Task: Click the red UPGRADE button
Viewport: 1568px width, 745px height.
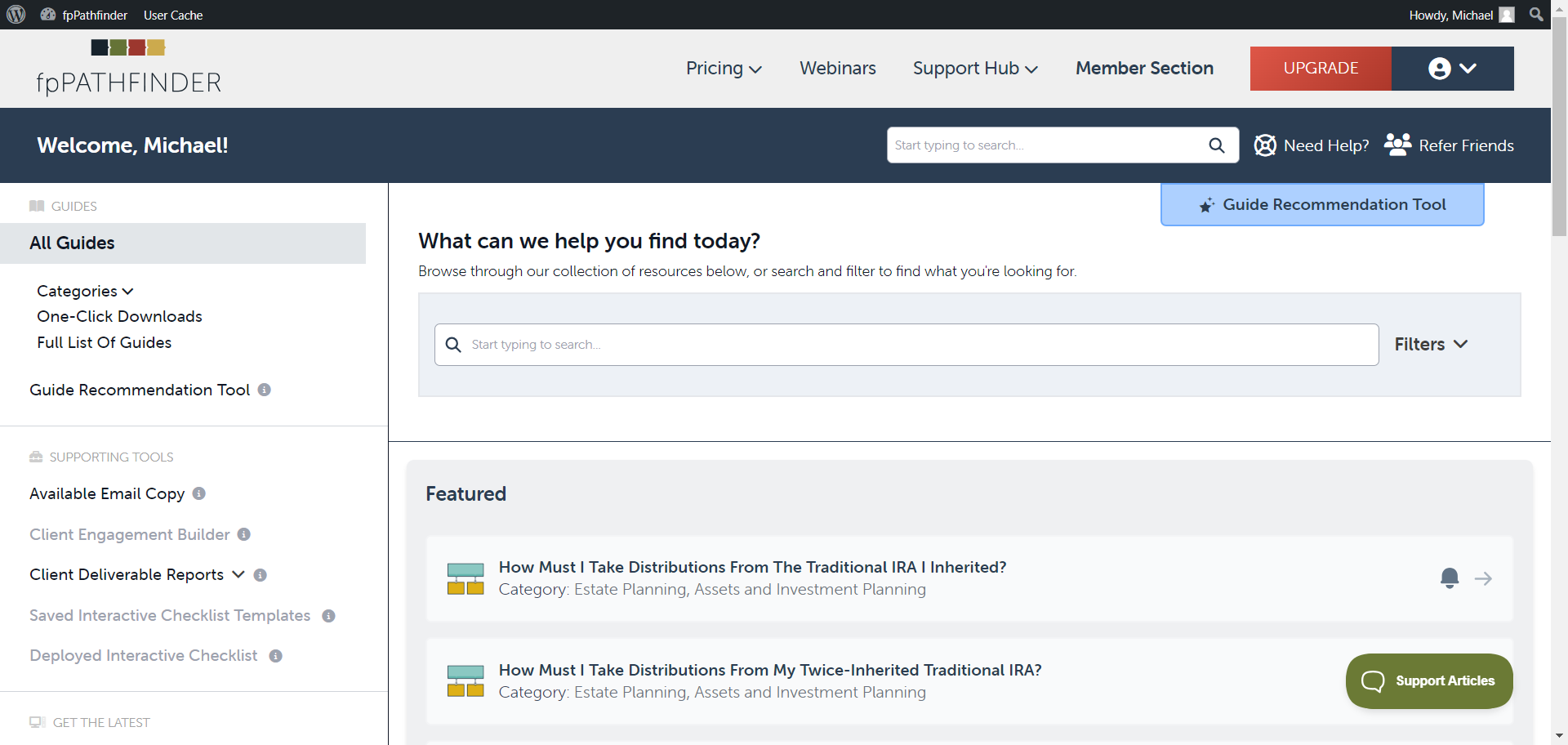Action: pos(1321,69)
